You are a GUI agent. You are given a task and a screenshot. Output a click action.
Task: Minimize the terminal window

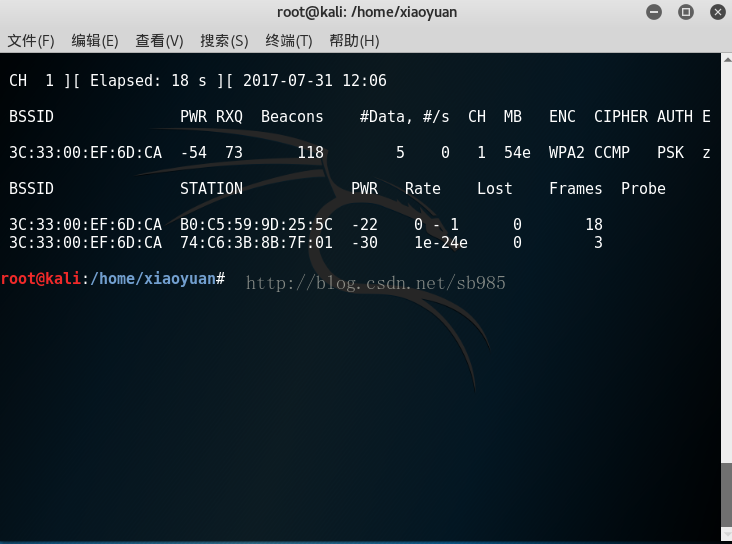654,12
